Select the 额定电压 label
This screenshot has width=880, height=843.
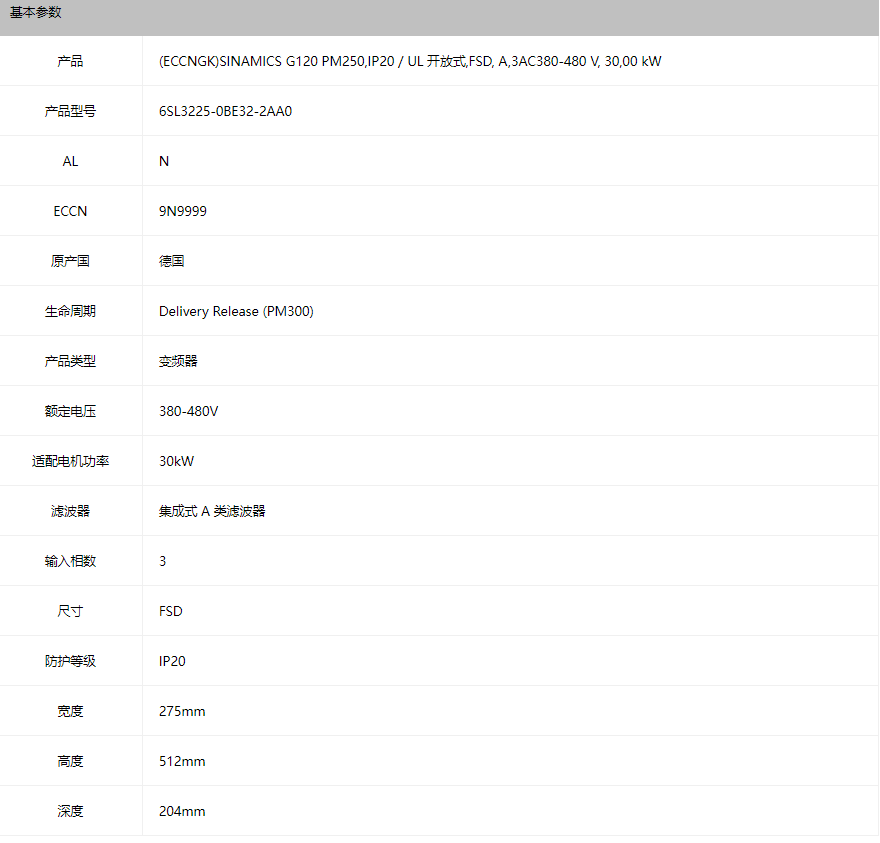click(x=70, y=411)
